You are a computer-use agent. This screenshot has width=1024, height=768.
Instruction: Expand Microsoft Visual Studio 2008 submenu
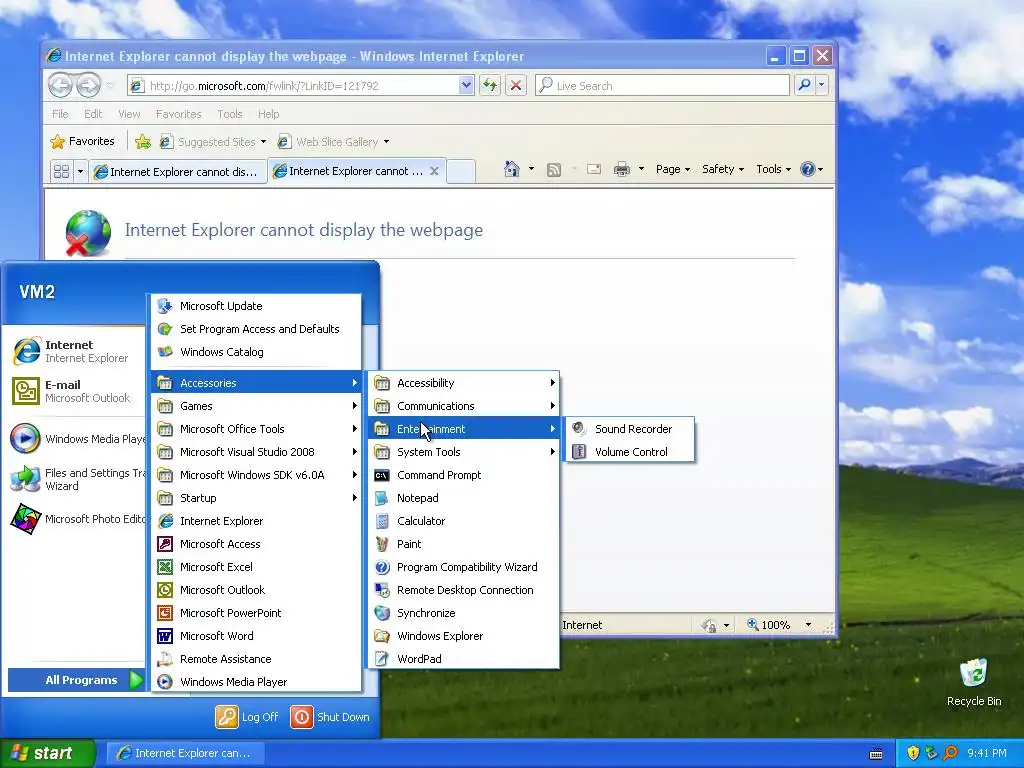coord(256,452)
